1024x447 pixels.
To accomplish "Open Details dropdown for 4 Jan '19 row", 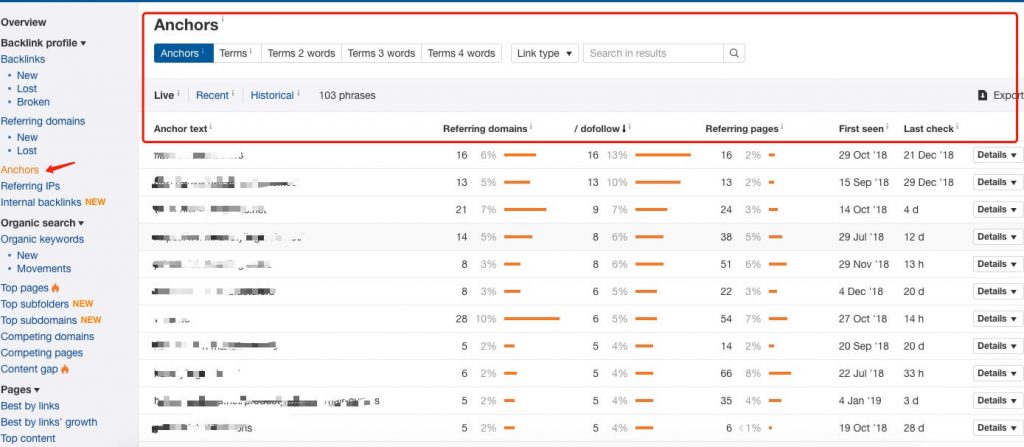I will pos(997,401).
